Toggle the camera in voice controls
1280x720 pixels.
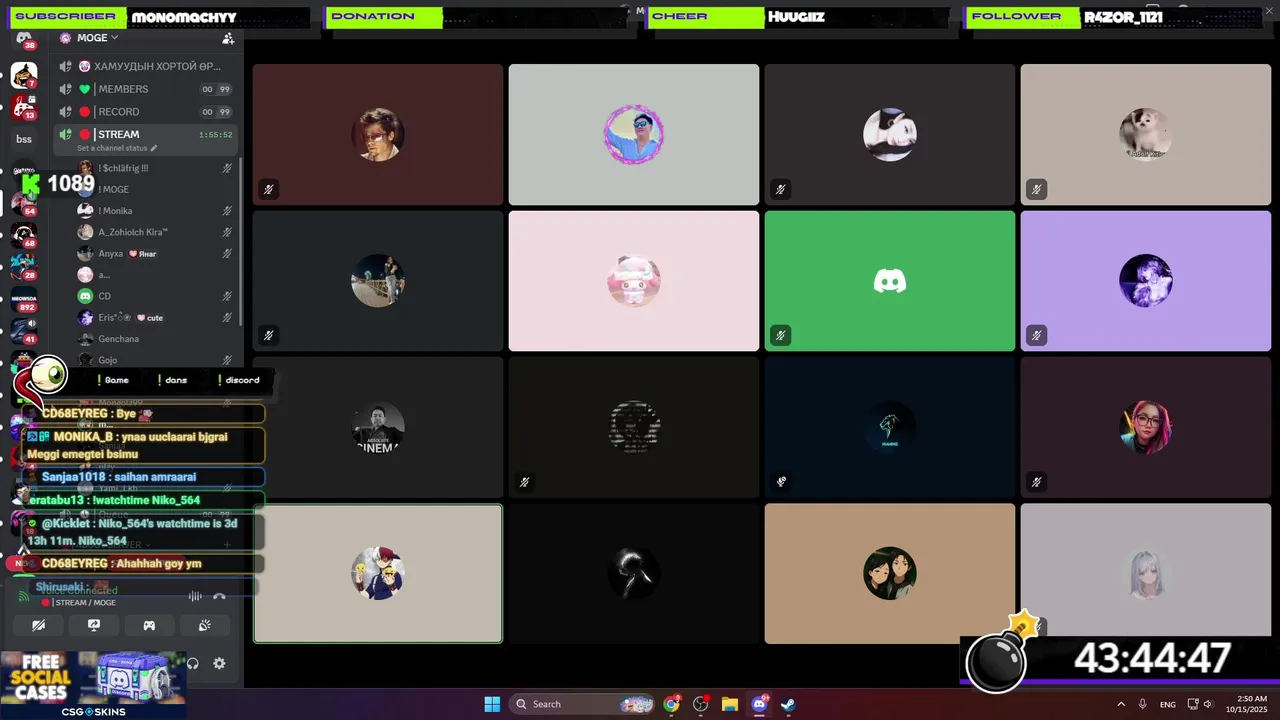(38, 626)
